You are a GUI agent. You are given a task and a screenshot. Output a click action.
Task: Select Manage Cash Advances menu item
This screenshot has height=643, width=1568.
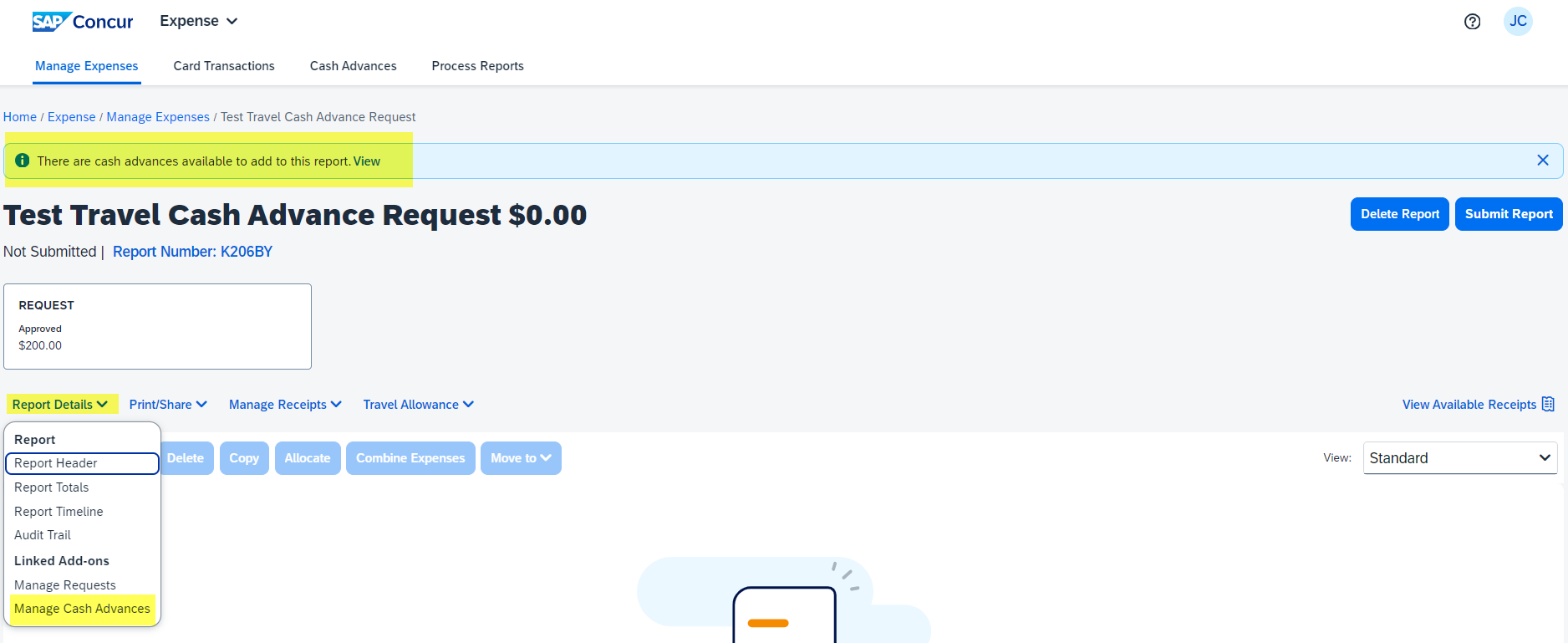[x=82, y=609]
